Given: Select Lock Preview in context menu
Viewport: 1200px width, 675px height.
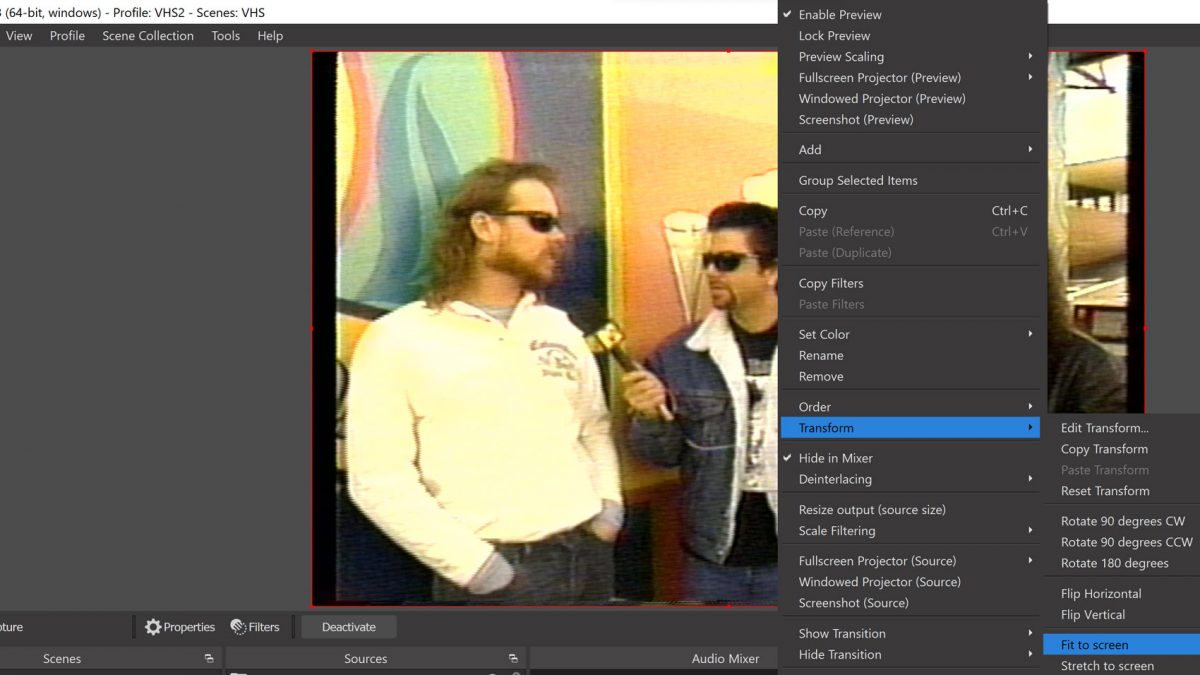Looking at the screenshot, I should click(x=834, y=36).
